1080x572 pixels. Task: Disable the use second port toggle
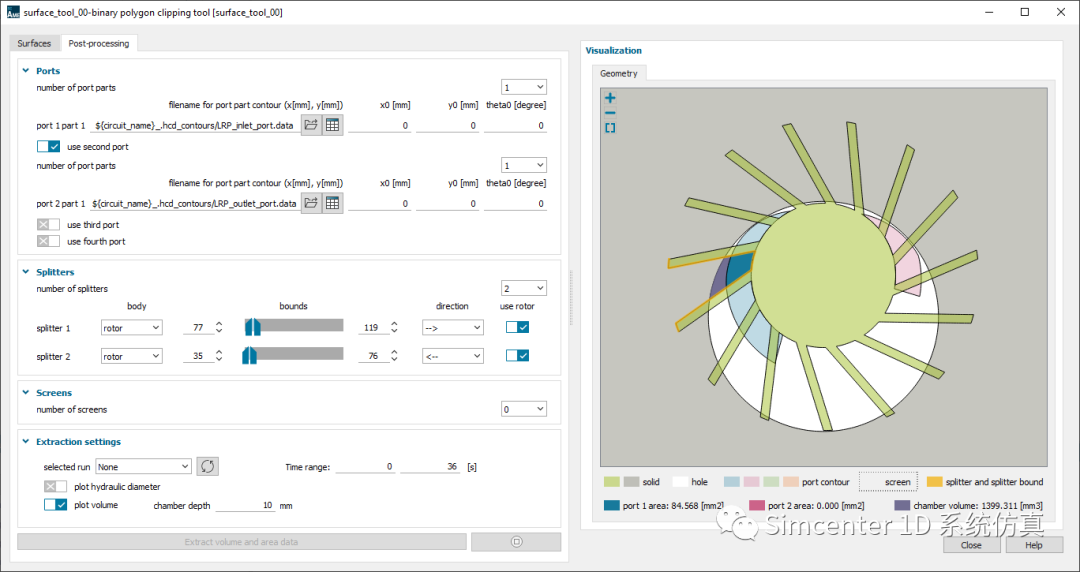pyautogui.click(x=49, y=147)
